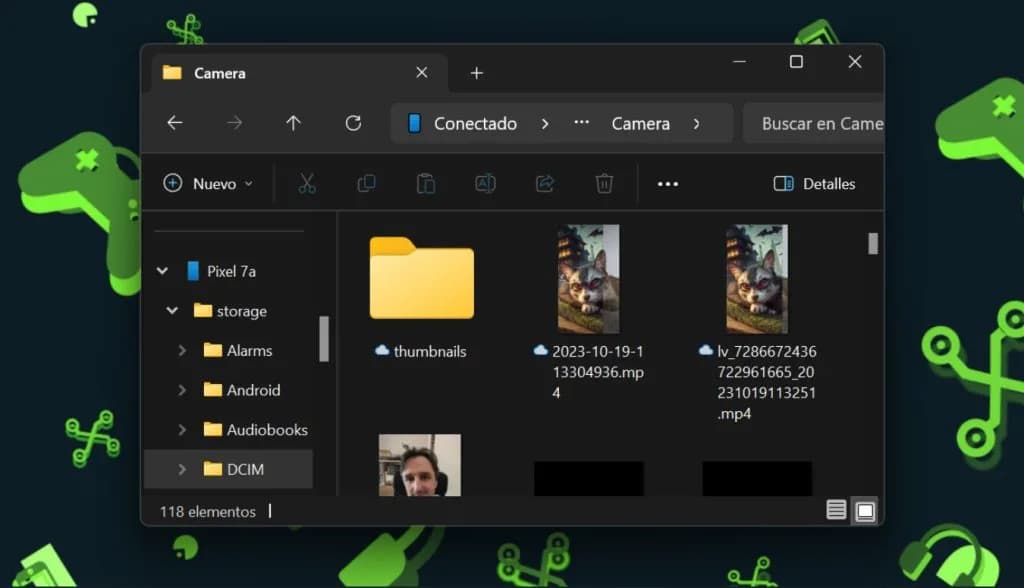Open the Nuevo dropdown menu
1024x588 pixels.
tap(208, 184)
